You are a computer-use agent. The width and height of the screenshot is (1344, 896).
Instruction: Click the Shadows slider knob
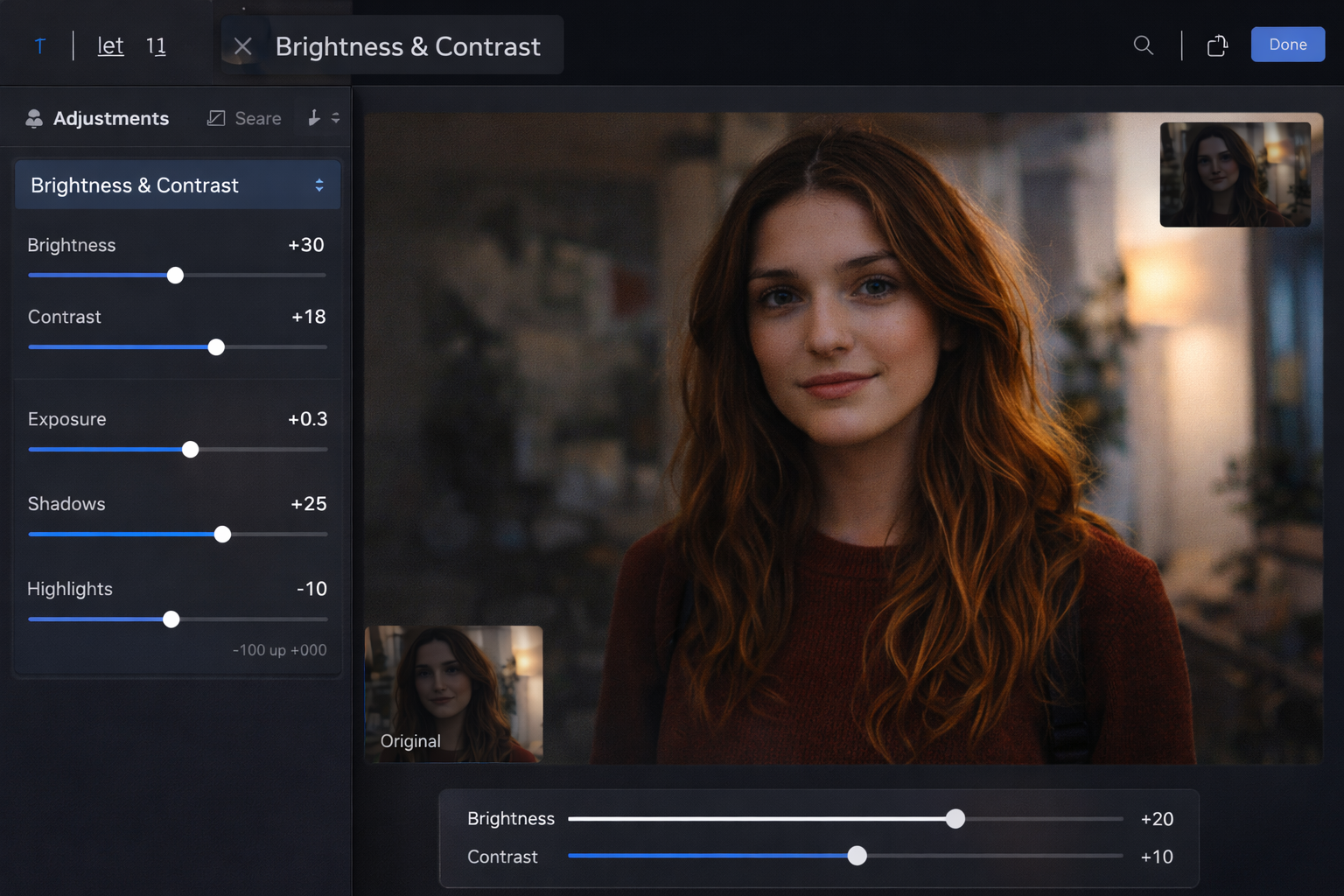[223, 535]
